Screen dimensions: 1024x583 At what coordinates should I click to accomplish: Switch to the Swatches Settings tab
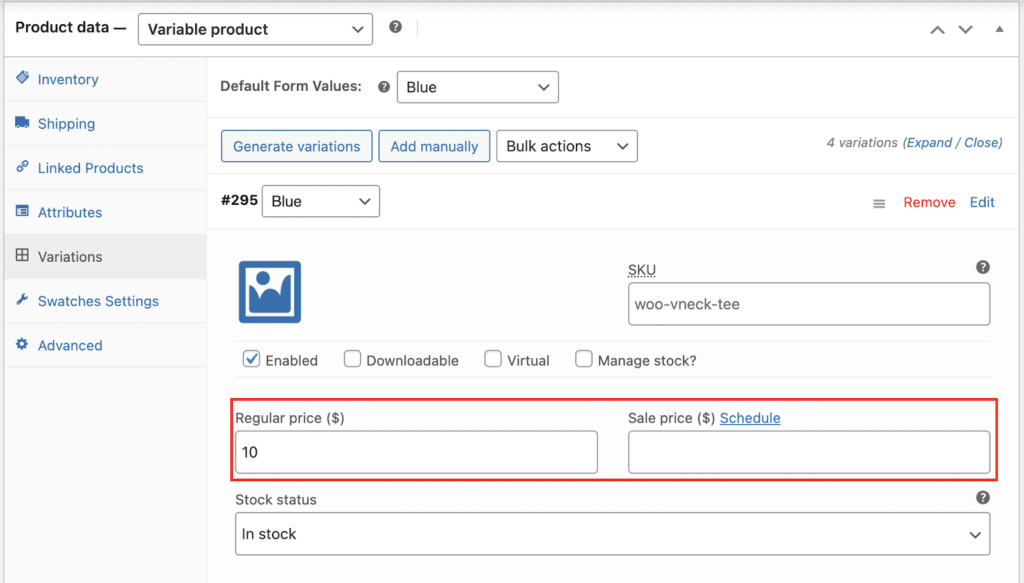point(98,301)
